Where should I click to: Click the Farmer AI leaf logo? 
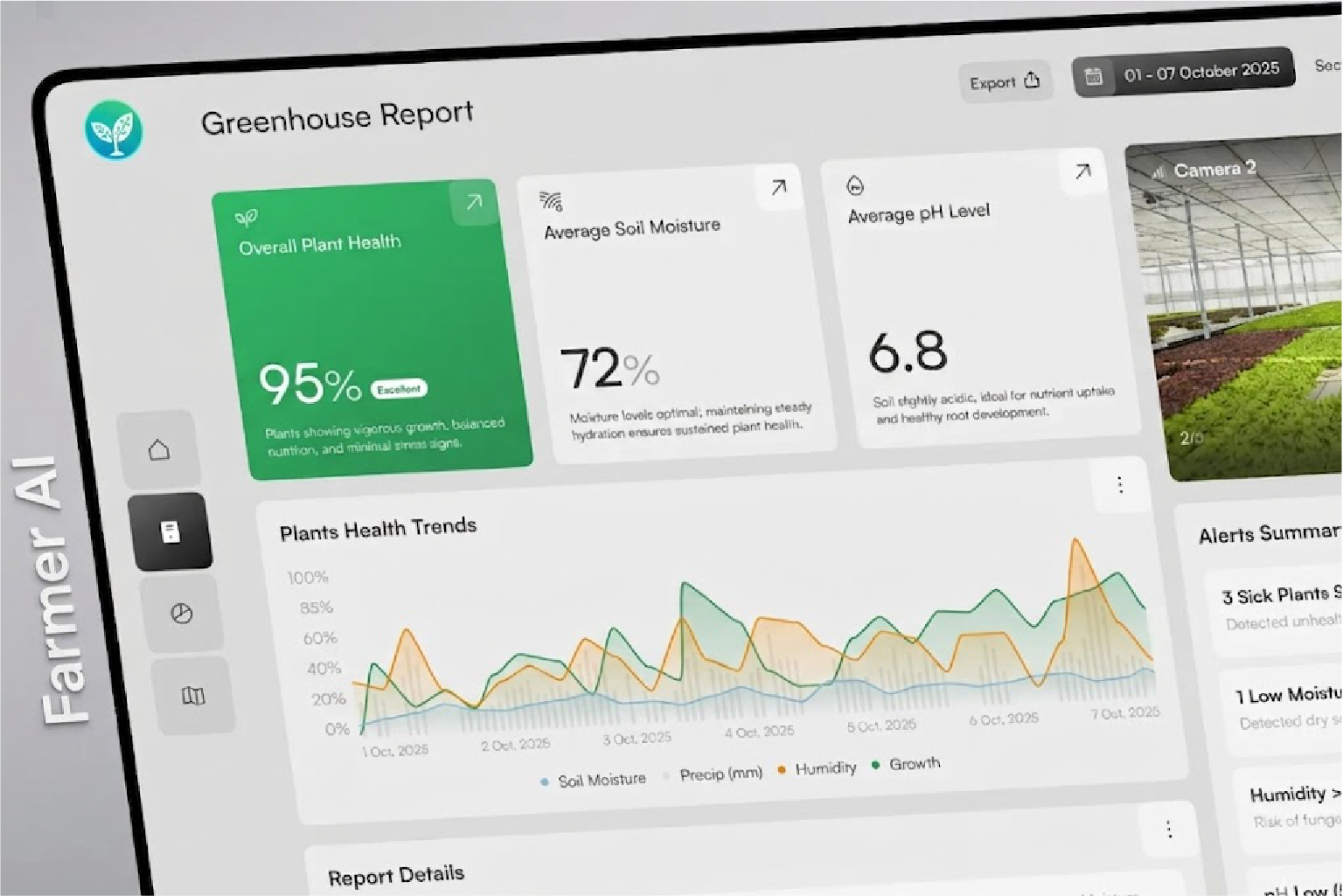114,131
